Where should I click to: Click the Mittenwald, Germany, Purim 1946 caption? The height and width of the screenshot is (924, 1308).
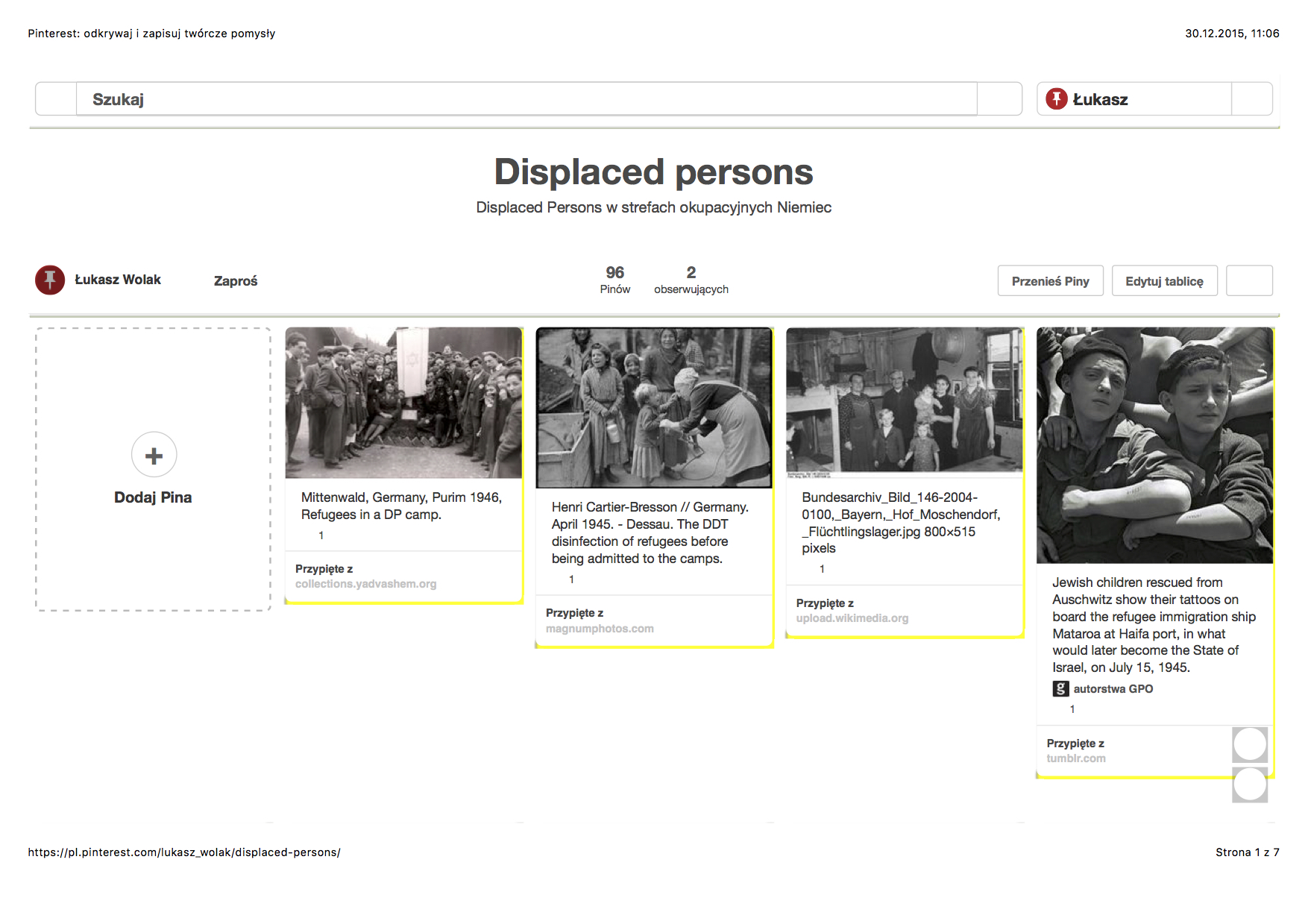point(401,506)
